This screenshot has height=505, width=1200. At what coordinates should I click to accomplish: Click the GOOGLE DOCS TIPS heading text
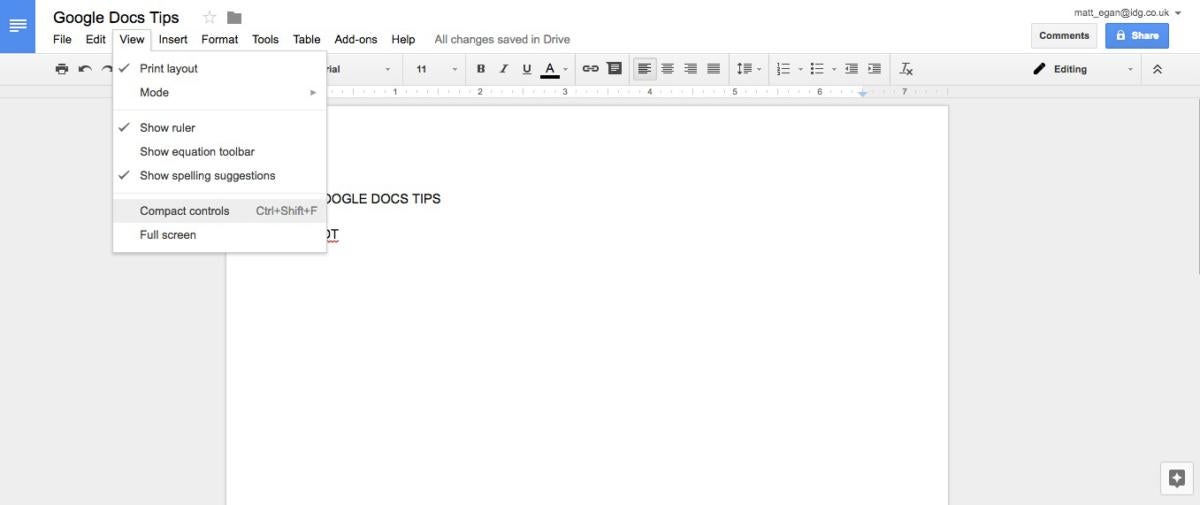(384, 199)
